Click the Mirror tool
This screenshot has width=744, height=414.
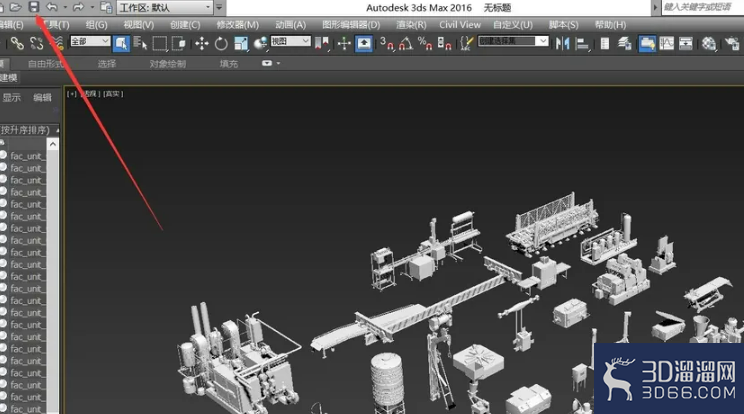click(562, 44)
